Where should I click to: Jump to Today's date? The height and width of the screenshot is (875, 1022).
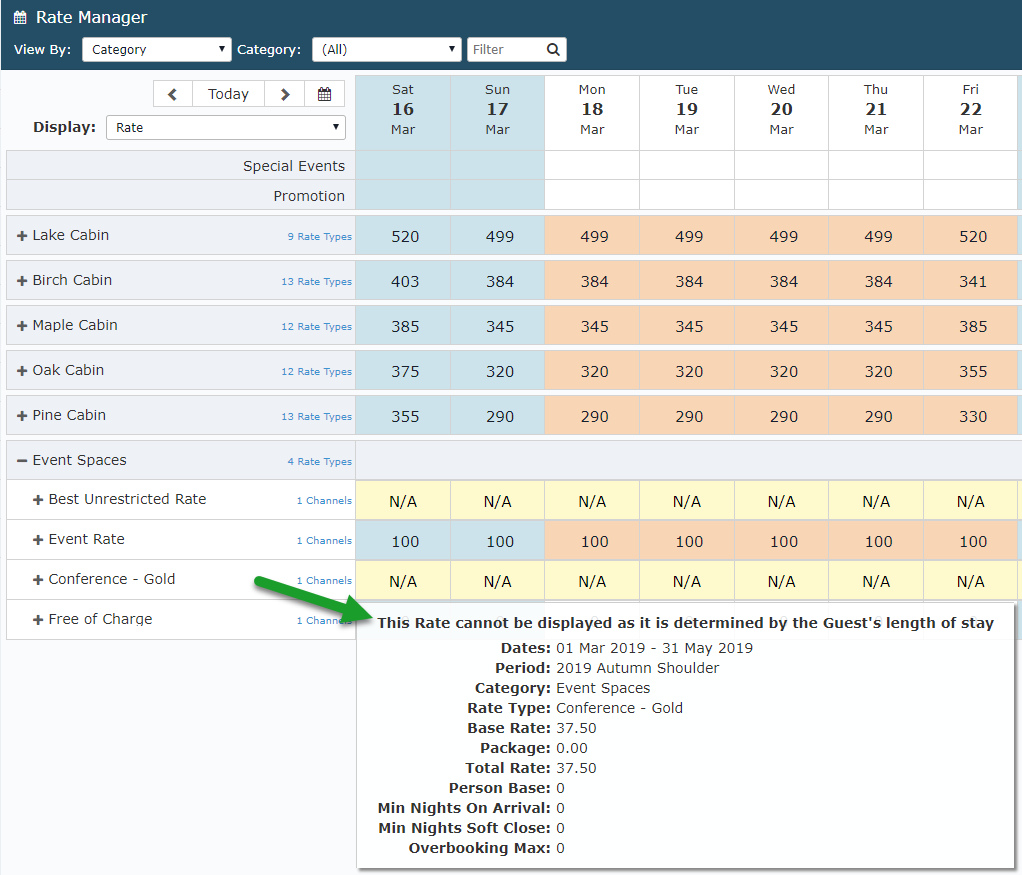click(228, 94)
